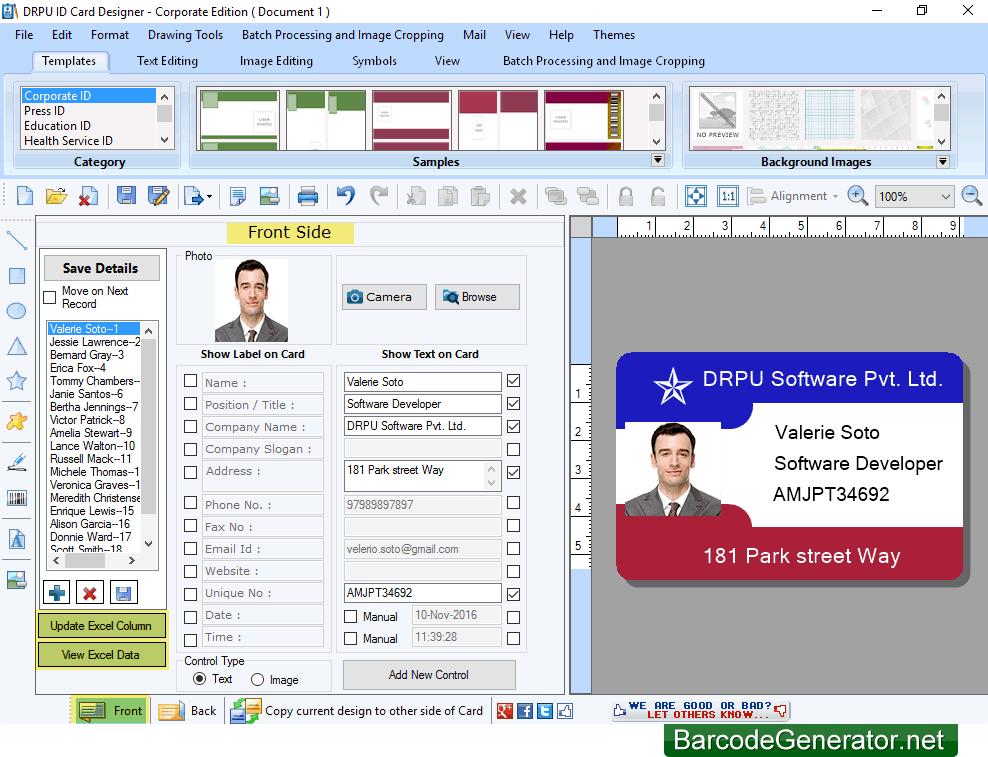The image size is (988, 757).
Task: Delete the selected item with the X toolbar icon
Action: [518, 196]
